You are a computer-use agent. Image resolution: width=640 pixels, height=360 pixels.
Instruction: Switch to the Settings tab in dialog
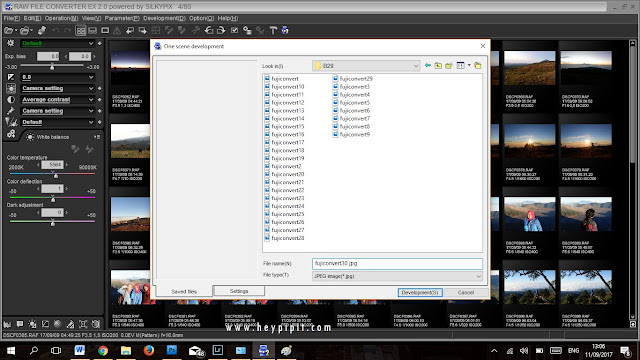pos(239,291)
